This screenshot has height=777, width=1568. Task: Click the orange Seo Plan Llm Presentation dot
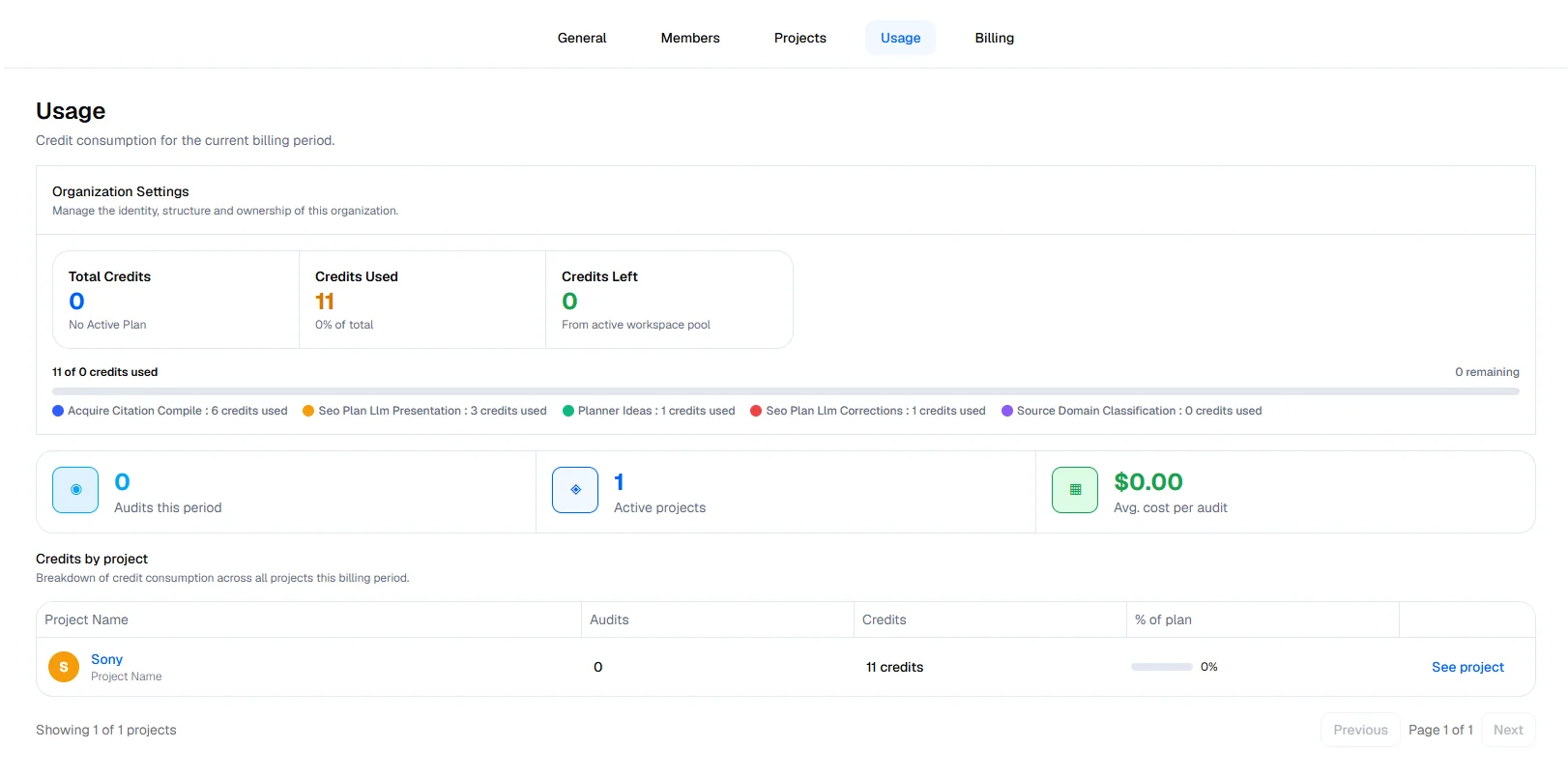pyautogui.click(x=308, y=411)
